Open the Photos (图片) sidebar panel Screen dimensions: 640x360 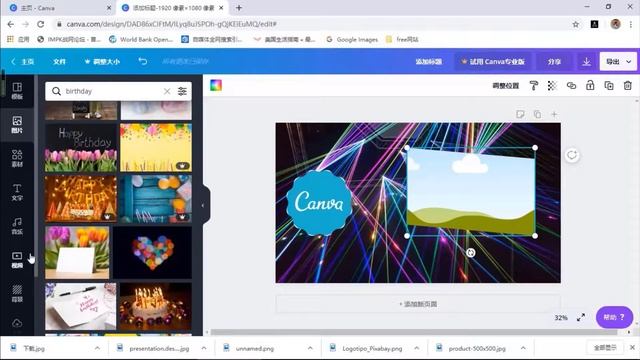tap(17, 124)
